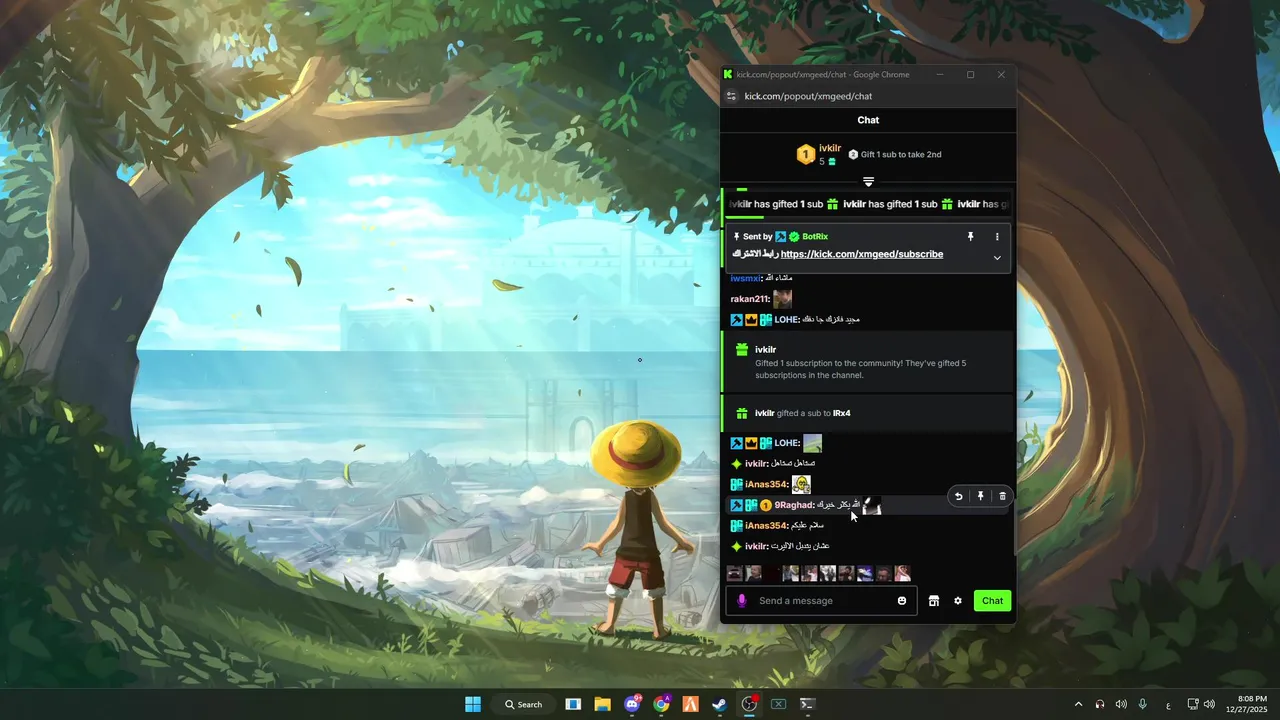Delete 9Raghad's message with the trash icon
This screenshot has height=720, width=1280.
click(x=1003, y=496)
